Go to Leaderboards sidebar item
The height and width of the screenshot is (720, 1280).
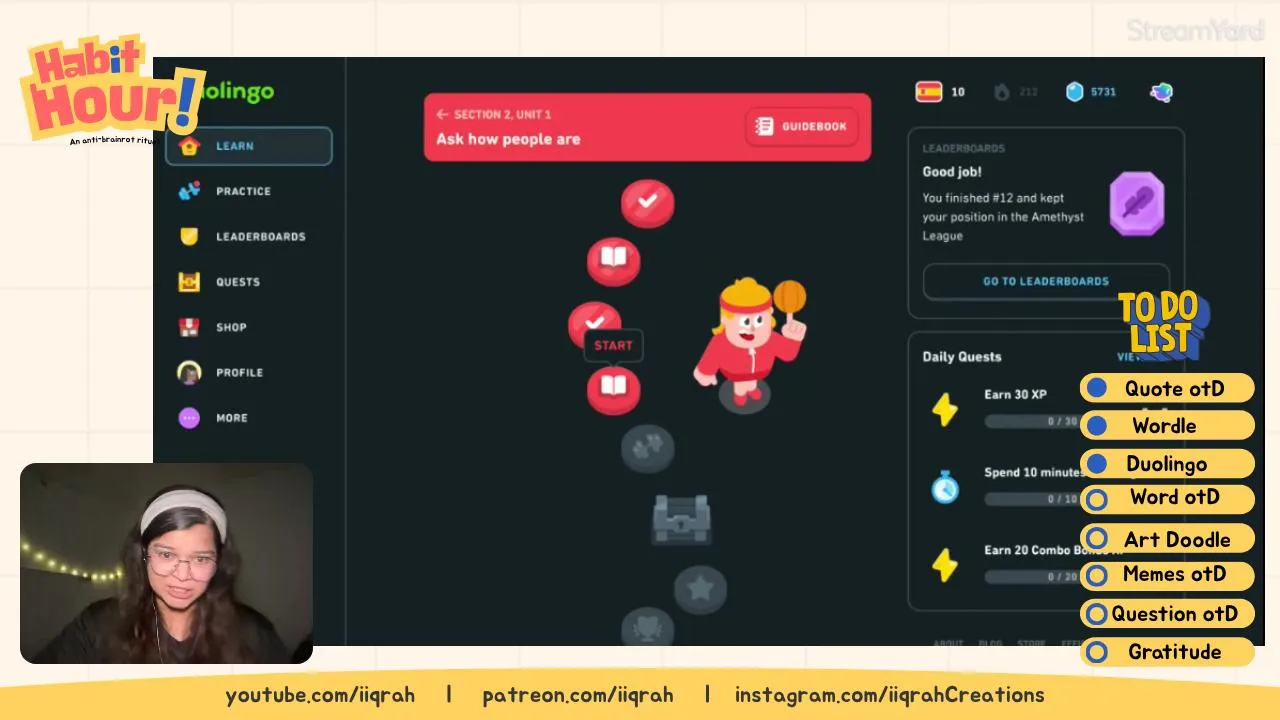point(249,236)
